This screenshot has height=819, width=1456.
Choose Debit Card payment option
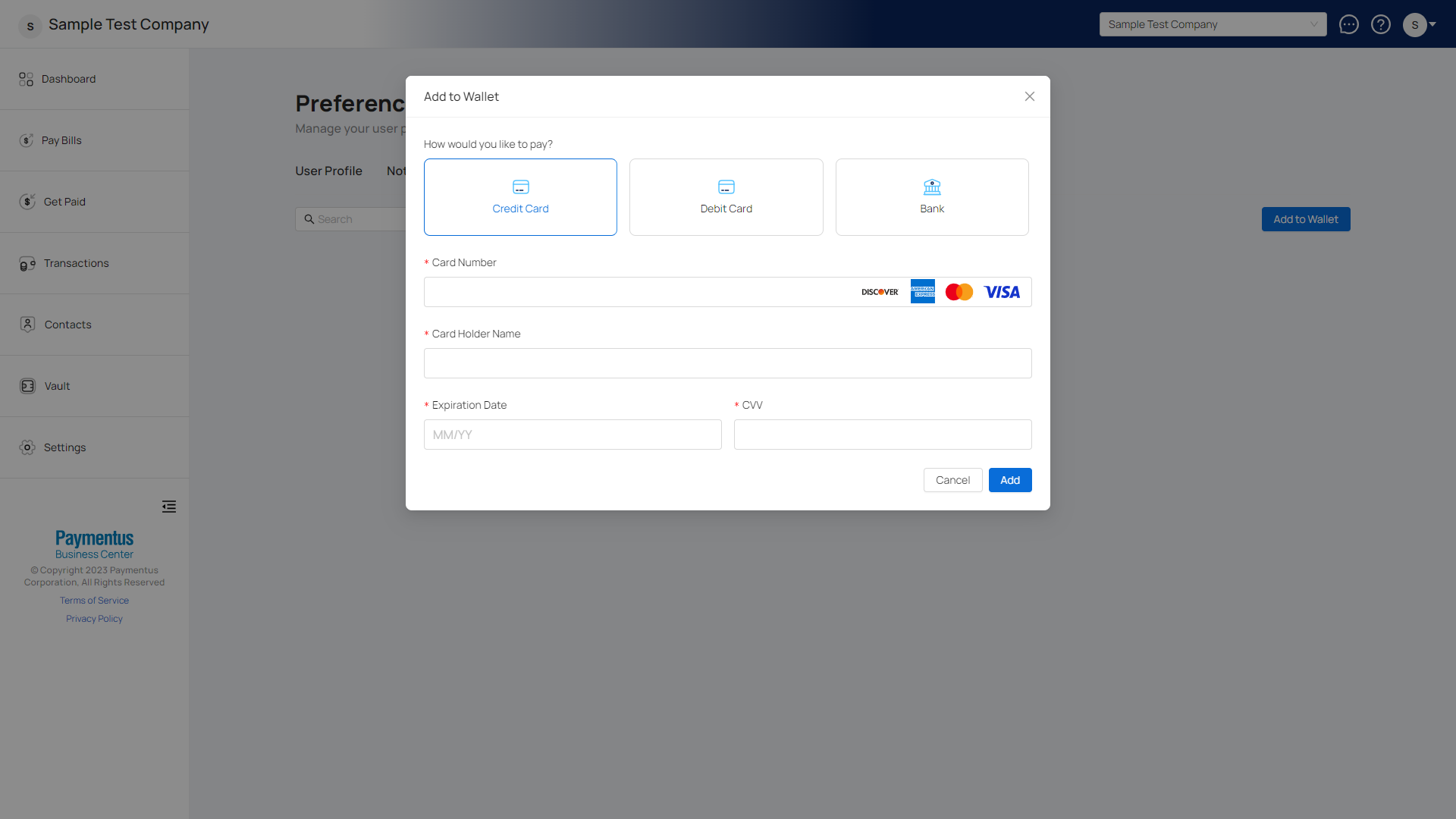(726, 197)
